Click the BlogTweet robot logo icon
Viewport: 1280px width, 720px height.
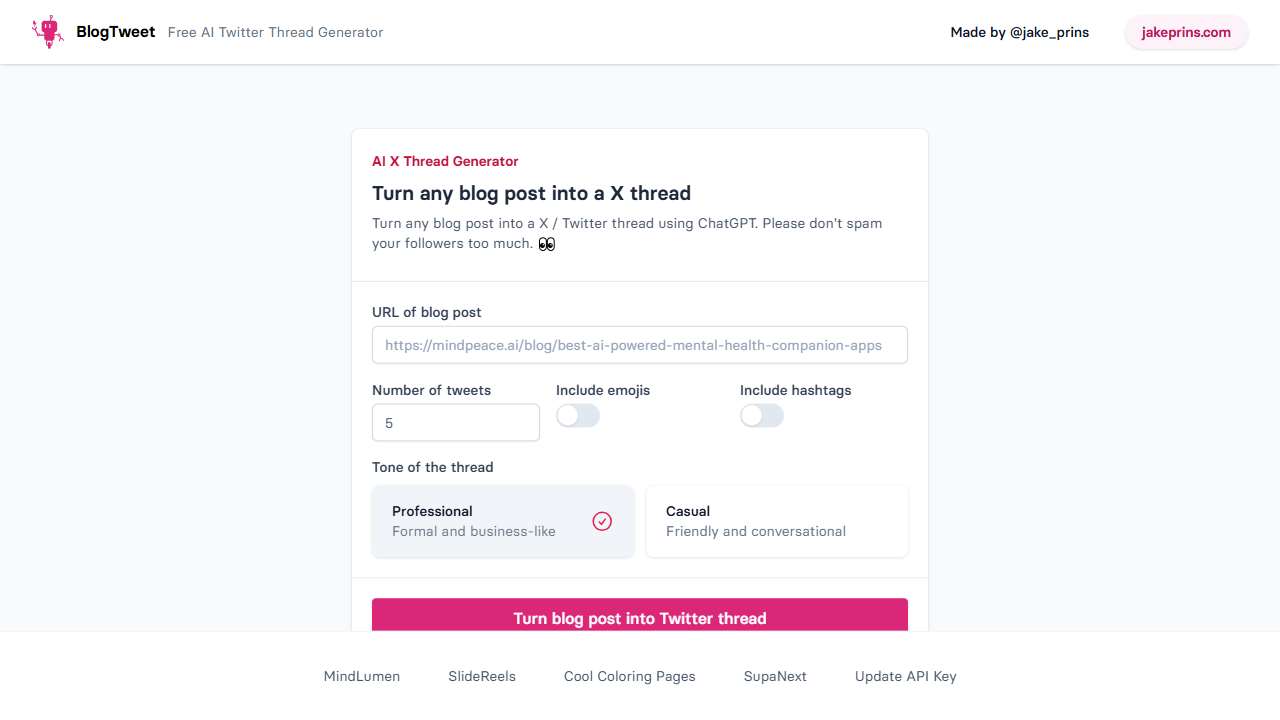click(x=47, y=32)
